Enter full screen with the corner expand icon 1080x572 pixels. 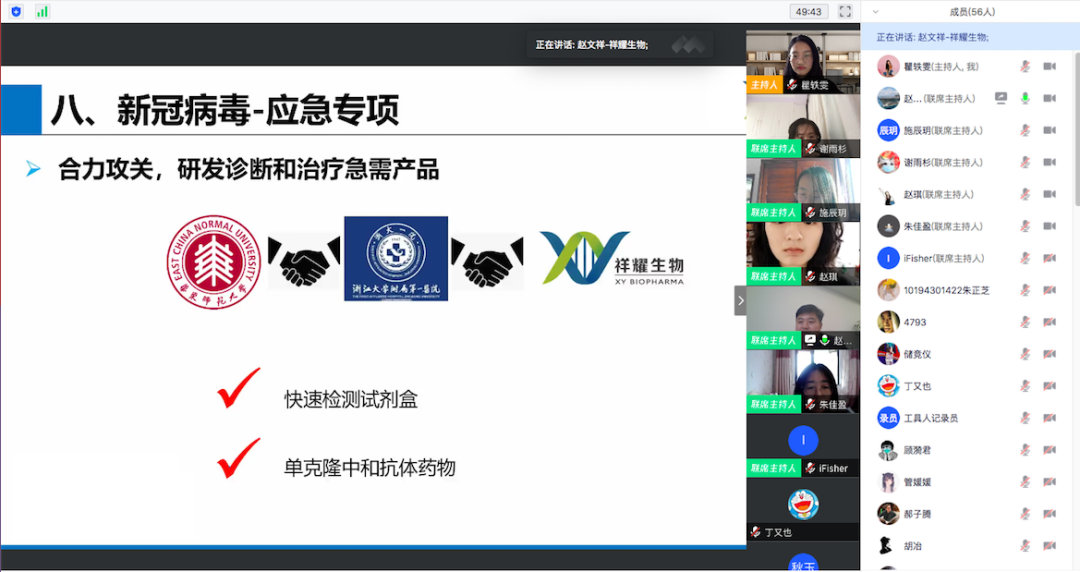(845, 12)
